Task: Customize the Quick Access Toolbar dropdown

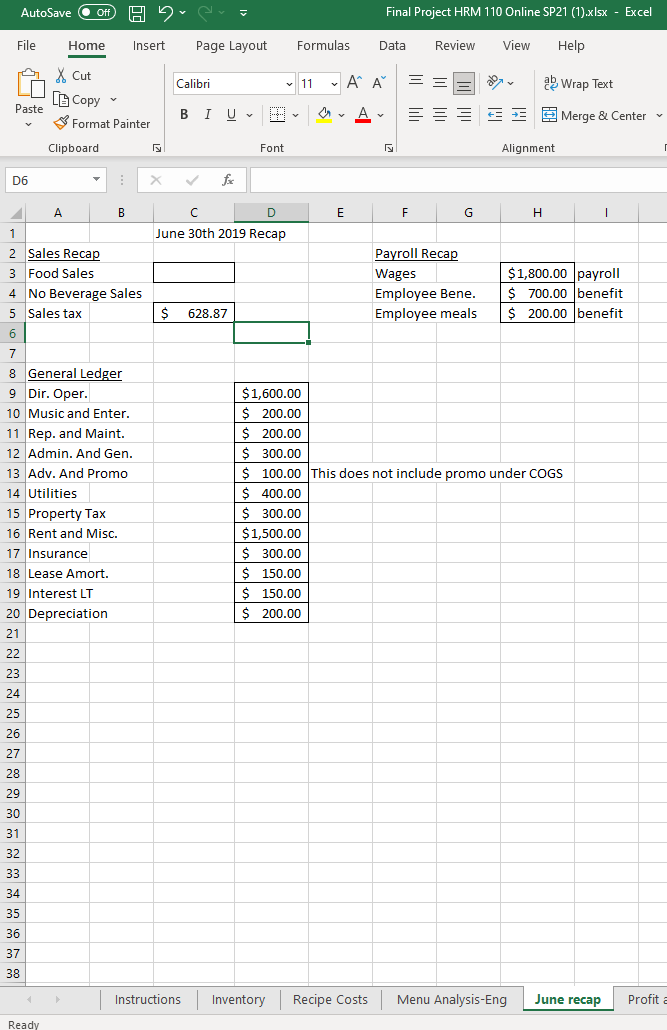Action: click(x=243, y=12)
